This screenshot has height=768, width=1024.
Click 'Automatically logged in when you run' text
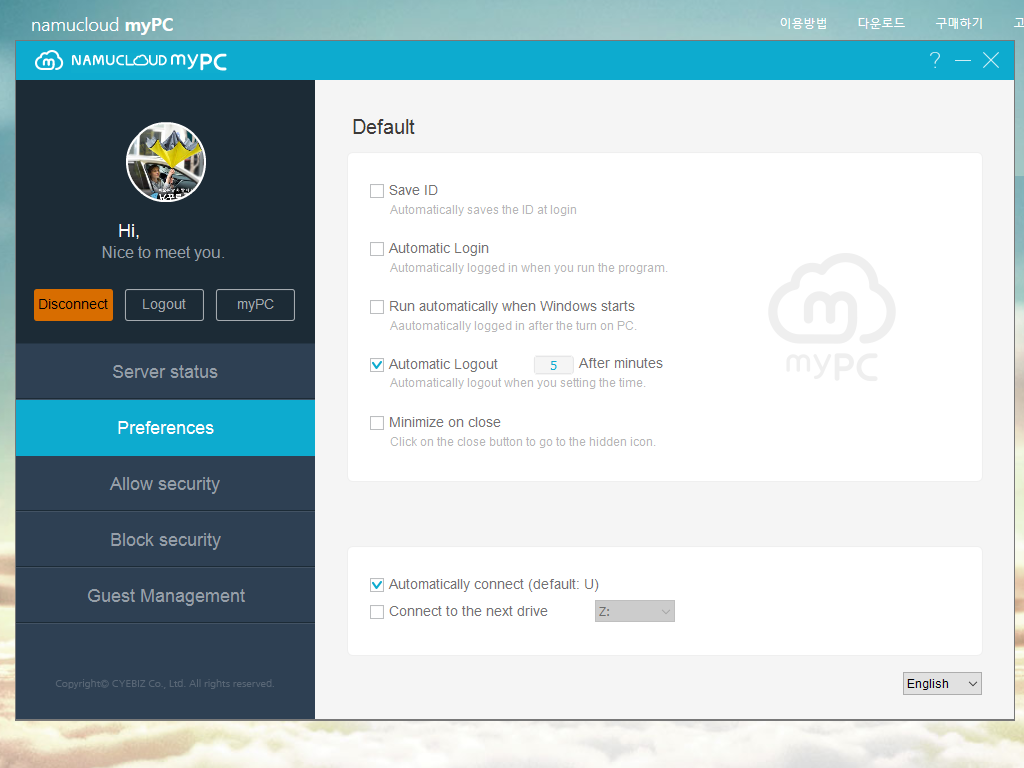[529, 268]
